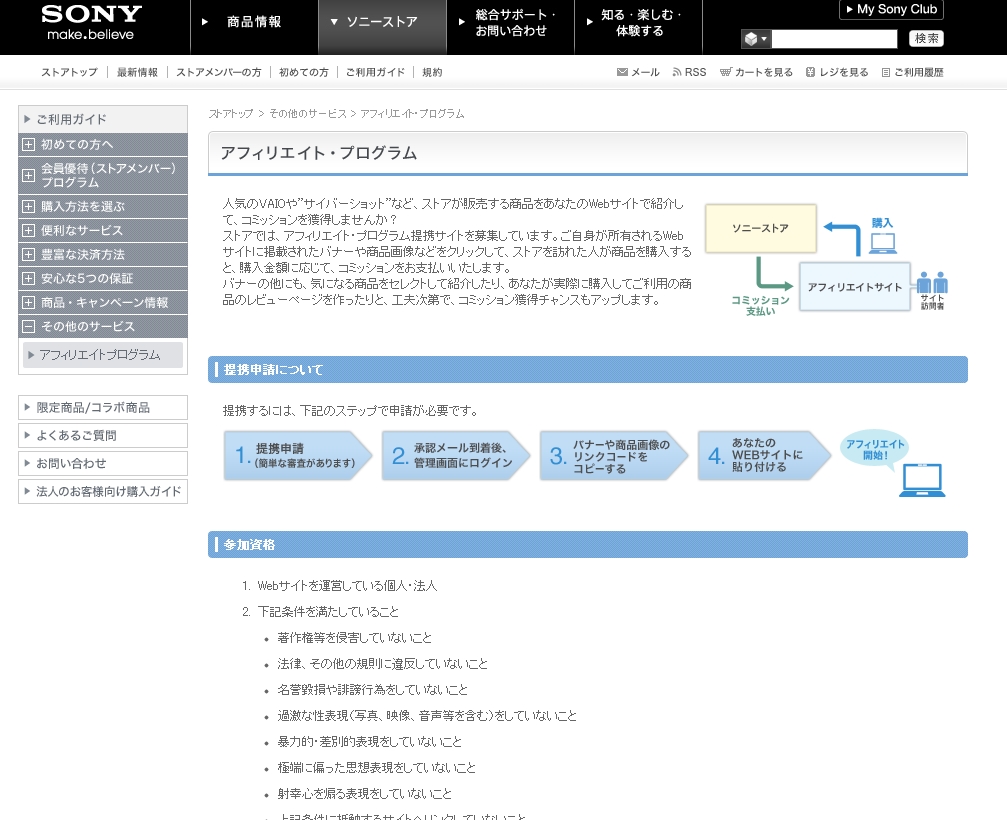This screenshot has height=820, width=1007.
Task: Click step 3 リンクコードをコピーする arrow
Action: (614, 455)
